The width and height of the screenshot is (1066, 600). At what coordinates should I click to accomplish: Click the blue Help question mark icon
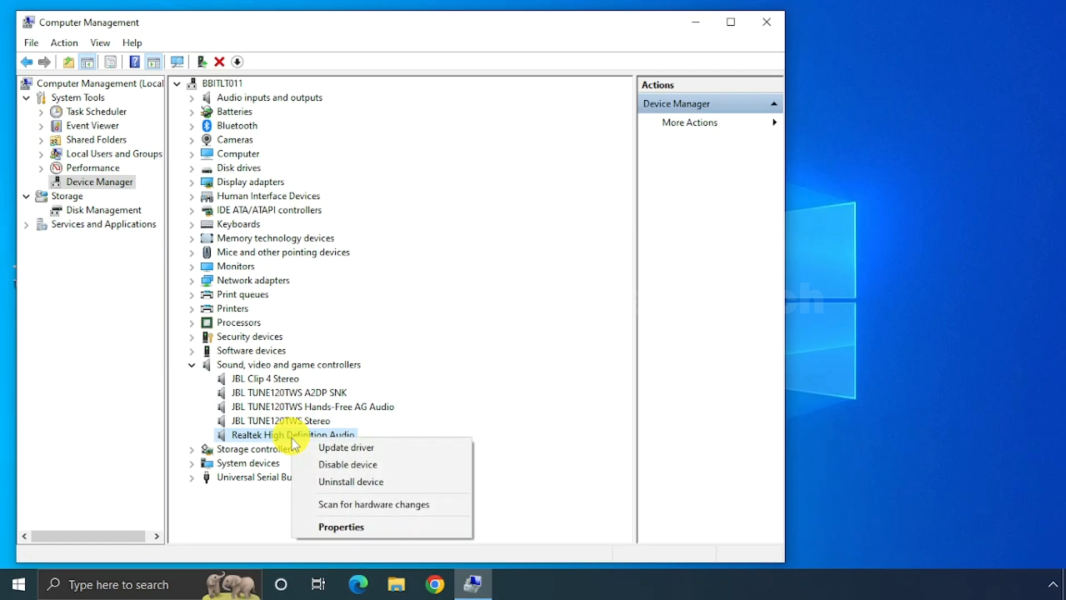[x=135, y=63]
